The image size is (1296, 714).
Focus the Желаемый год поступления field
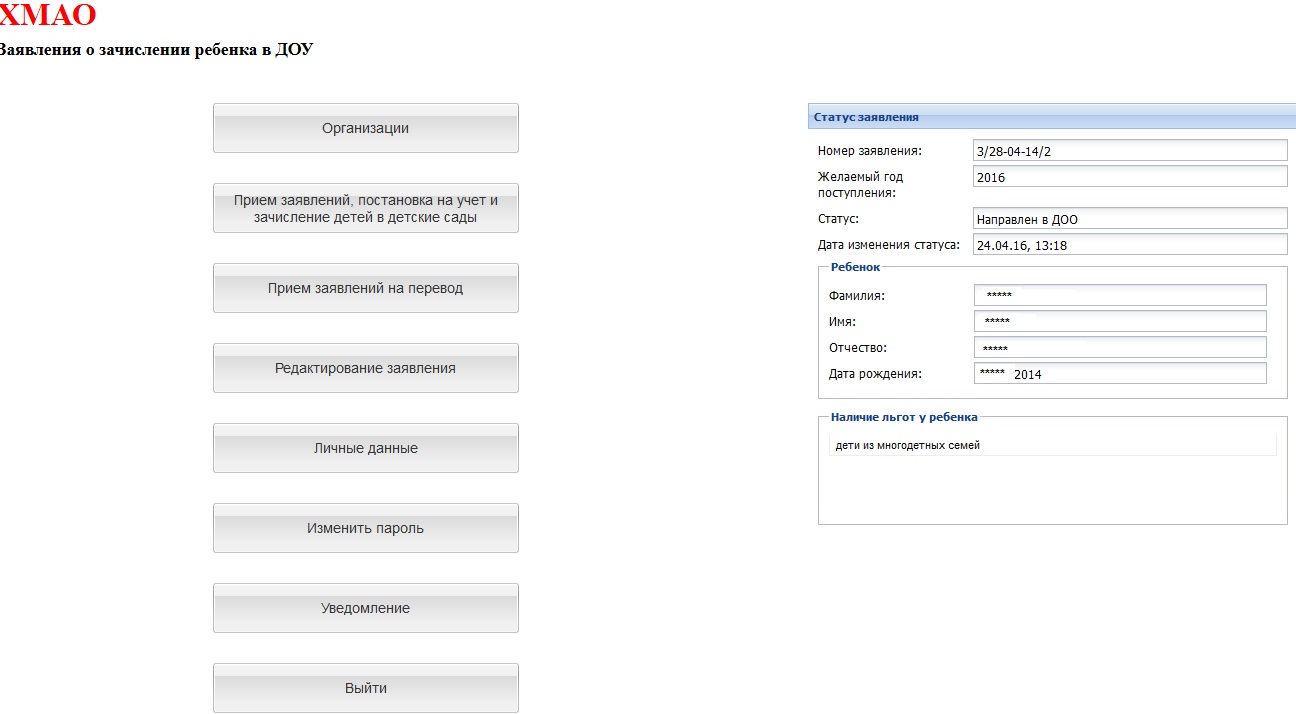[x=1129, y=177]
